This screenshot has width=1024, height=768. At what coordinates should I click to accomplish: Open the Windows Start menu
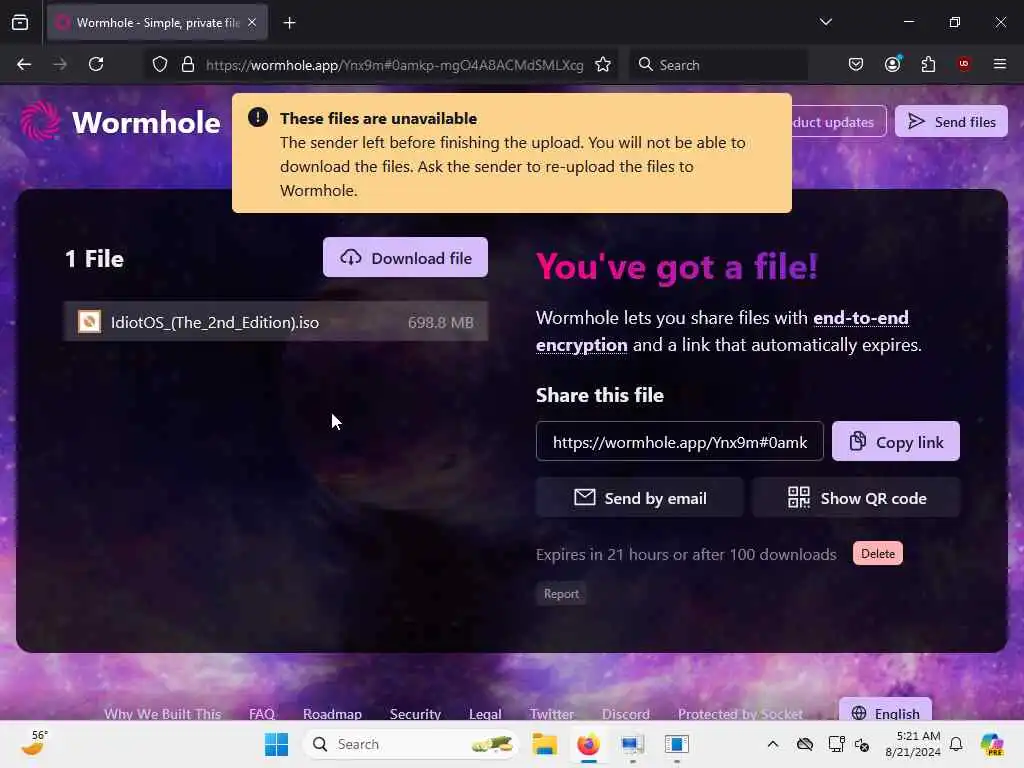coord(276,744)
